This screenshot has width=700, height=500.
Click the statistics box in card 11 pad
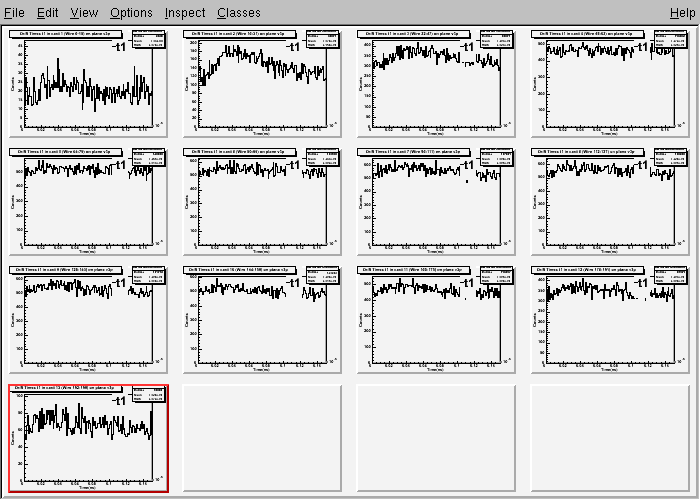(x=497, y=275)
